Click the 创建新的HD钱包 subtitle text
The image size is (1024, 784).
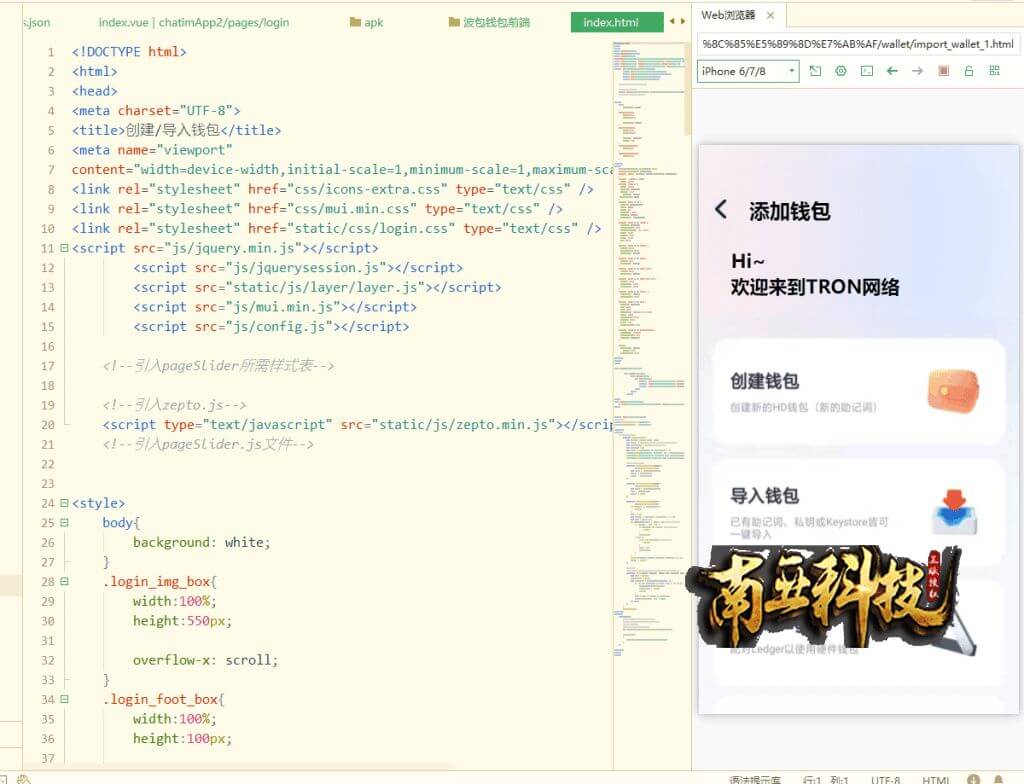point(803,407)
